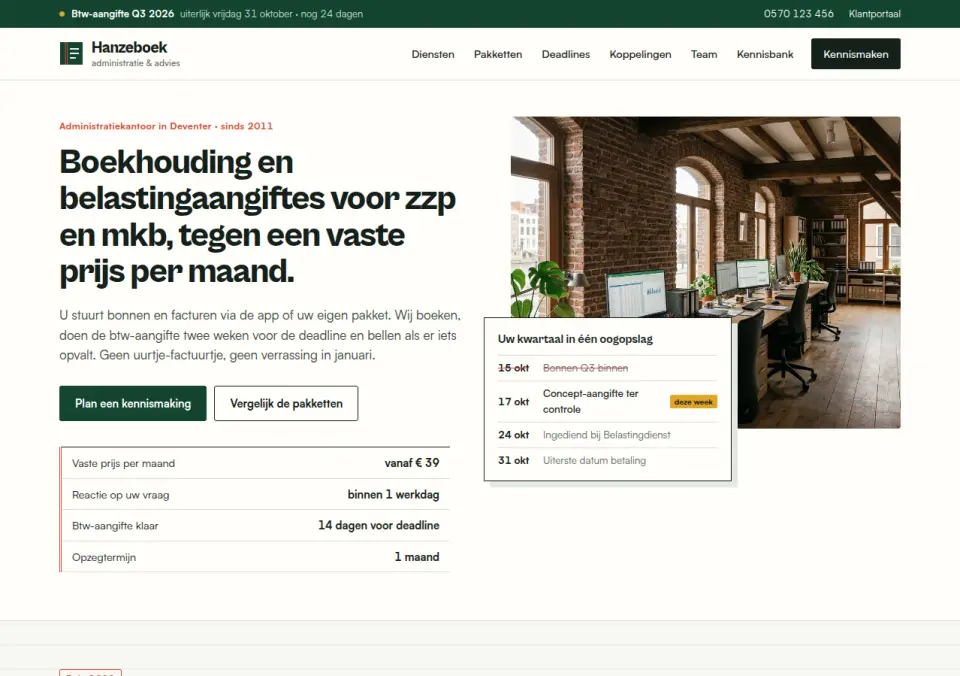
Task: Click the Hanzeboek brand name
Action: [x=129, y=47]
